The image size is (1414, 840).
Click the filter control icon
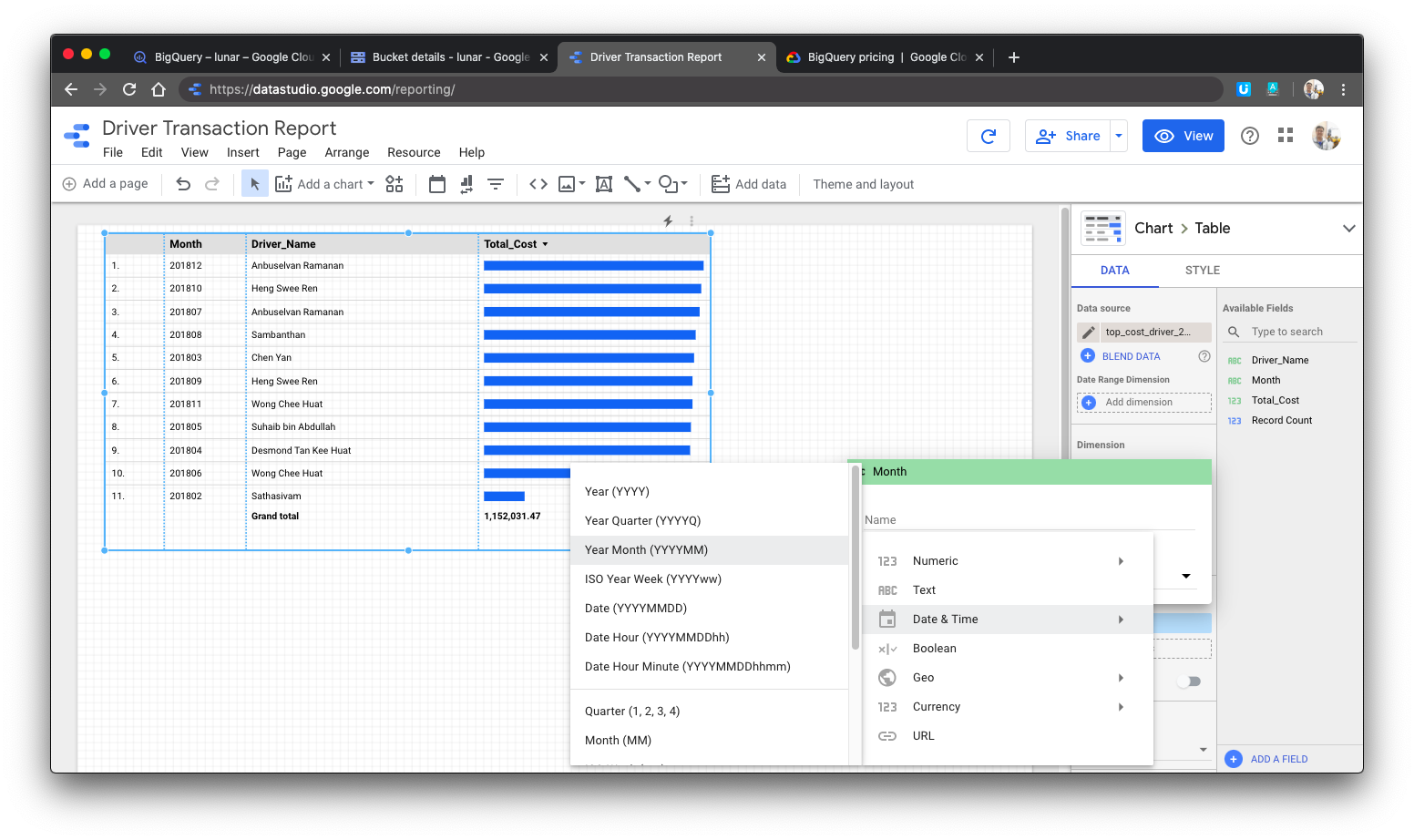(x=495, y=183)
